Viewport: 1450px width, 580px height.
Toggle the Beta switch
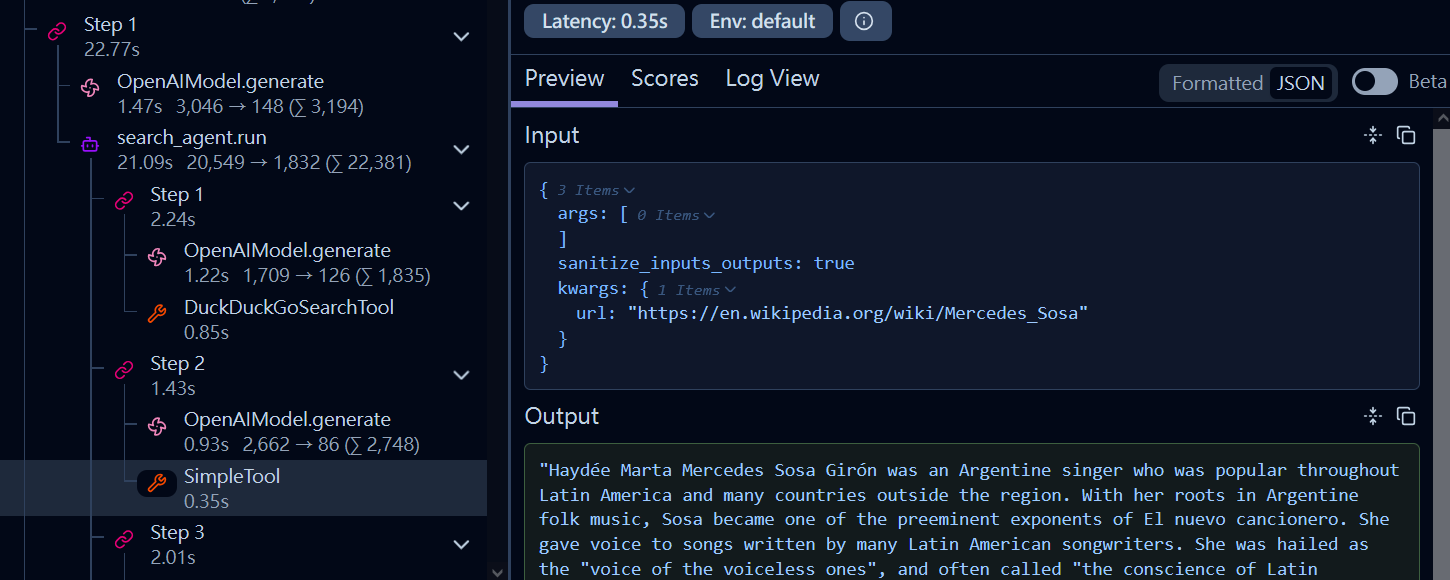(x=1374, y=82)
